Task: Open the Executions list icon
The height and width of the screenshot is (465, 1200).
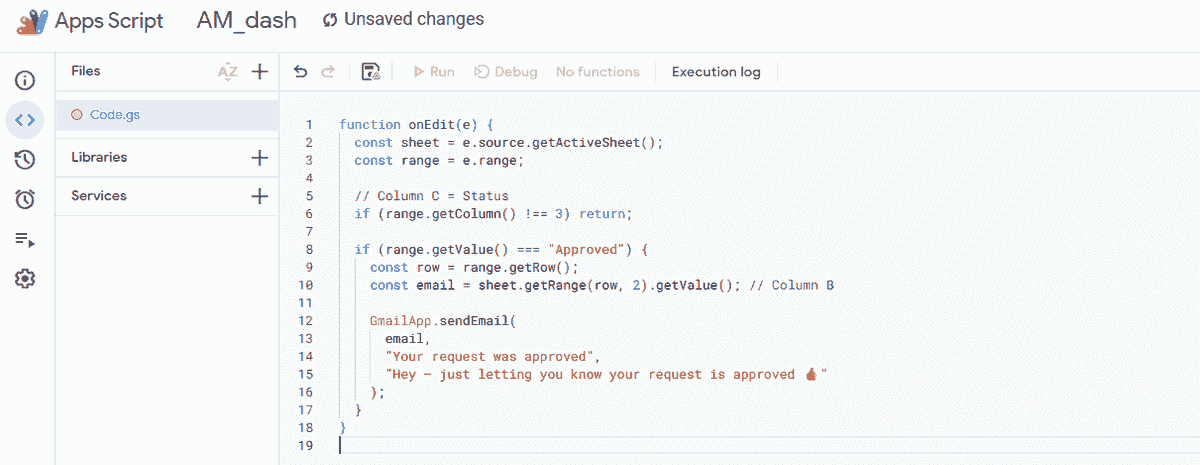Action: (26, 239)
